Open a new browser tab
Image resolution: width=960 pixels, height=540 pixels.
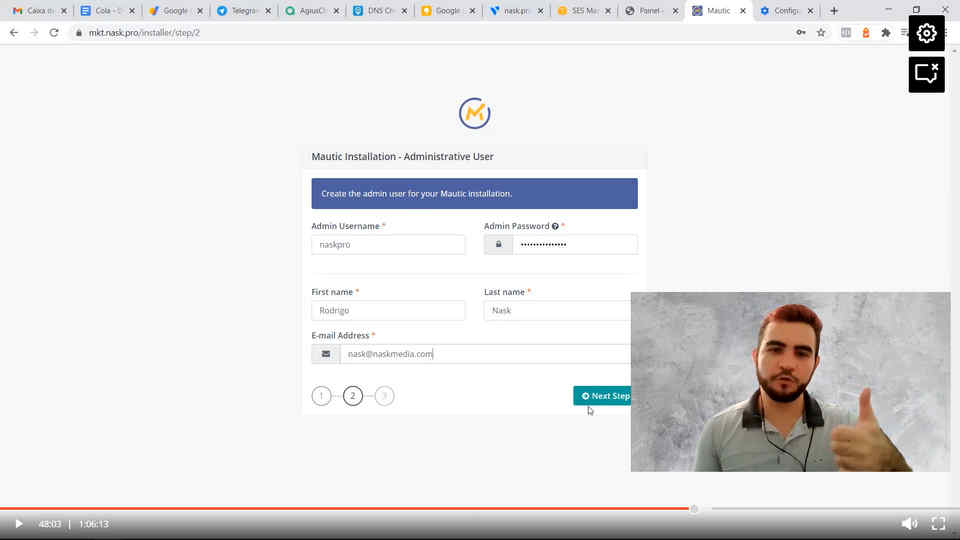point(834,11)
